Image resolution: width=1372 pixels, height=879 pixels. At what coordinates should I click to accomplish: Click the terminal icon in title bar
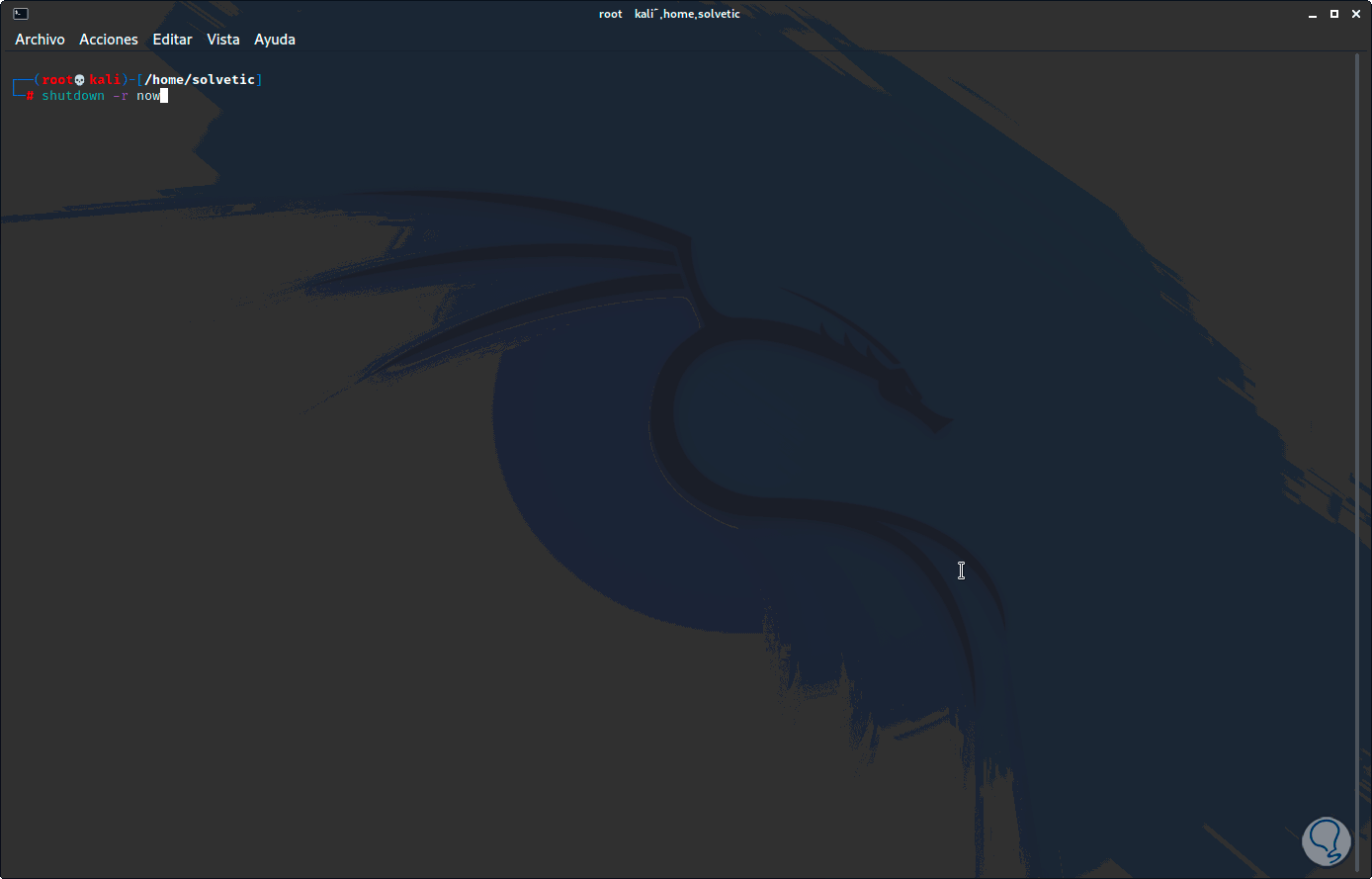click(20, 14)
